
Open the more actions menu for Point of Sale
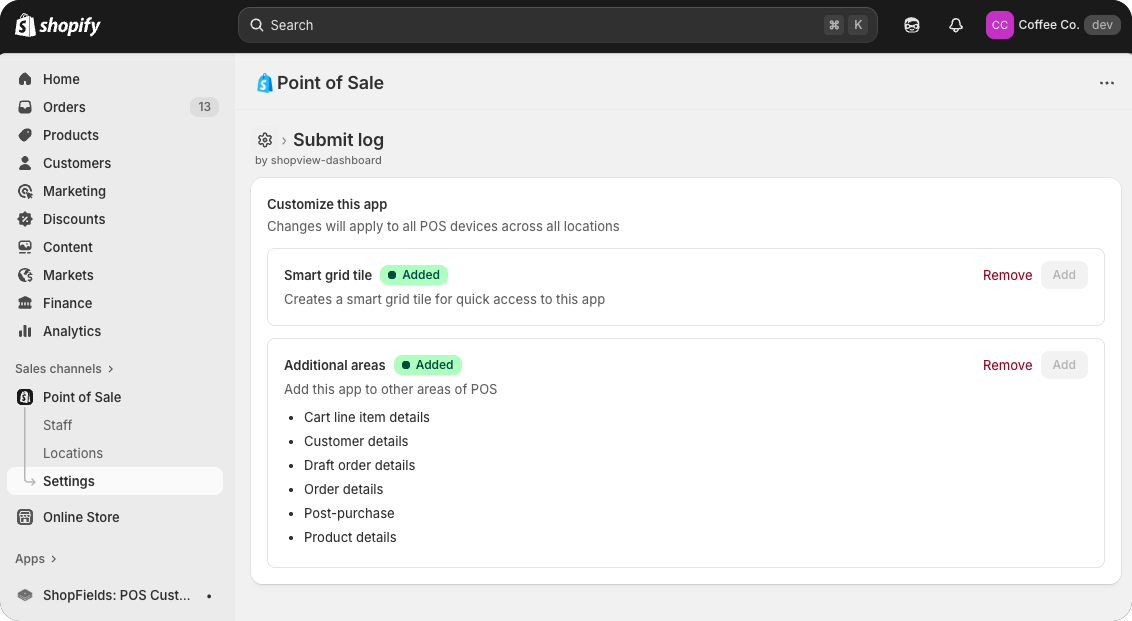pos(1106,83)
